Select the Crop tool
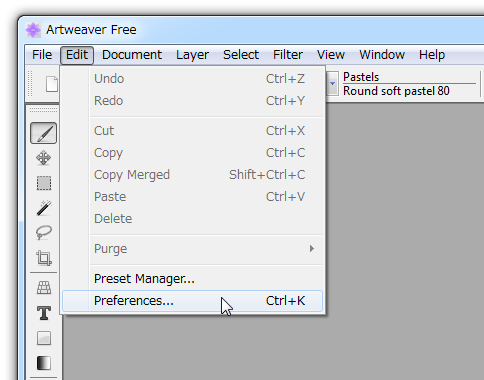The height and width of the screenshot is (380, 484). coord(44,258)
